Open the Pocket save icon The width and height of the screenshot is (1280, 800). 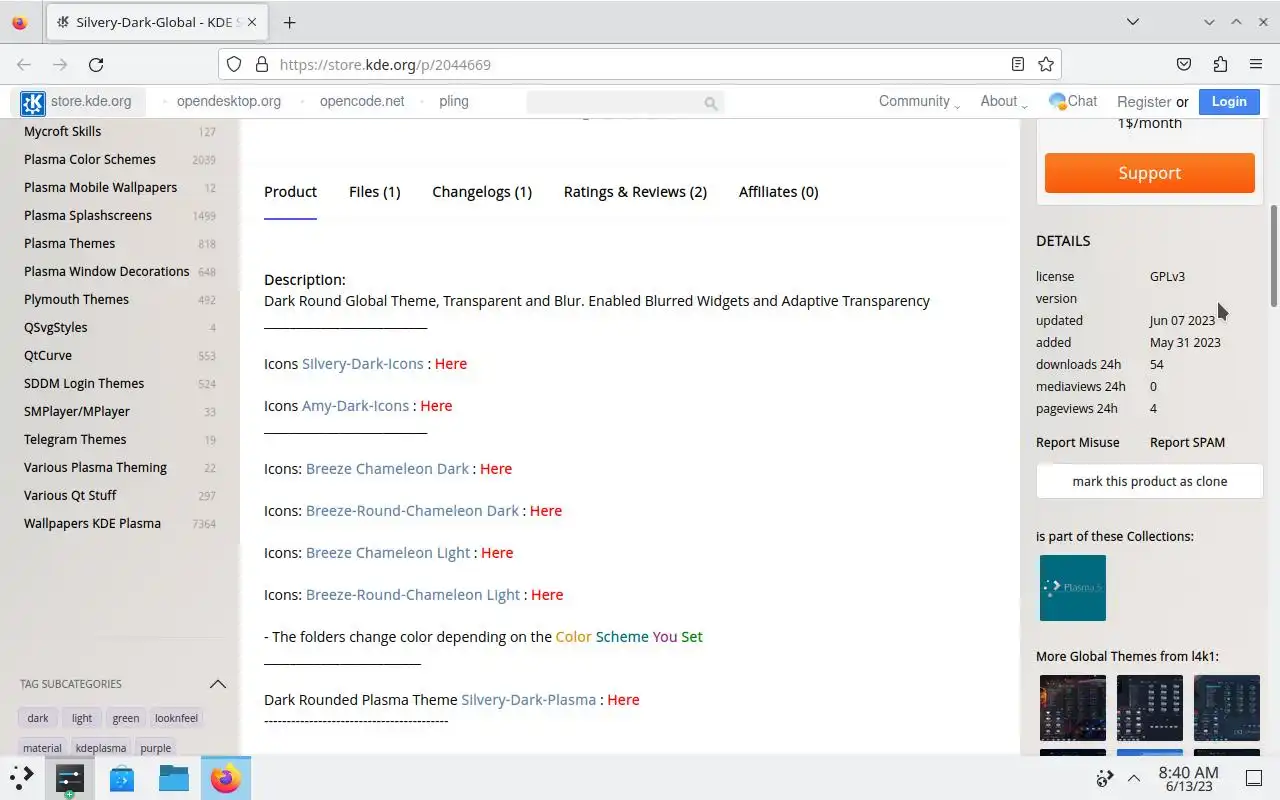click(1184, 64)
